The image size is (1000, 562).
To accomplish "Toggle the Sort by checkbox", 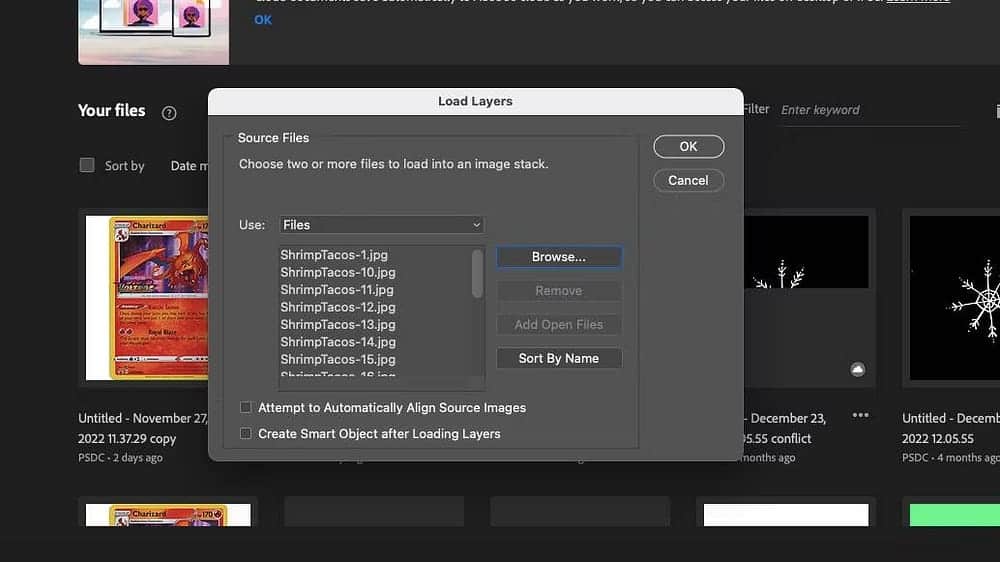I will click(x=87, y=166).
